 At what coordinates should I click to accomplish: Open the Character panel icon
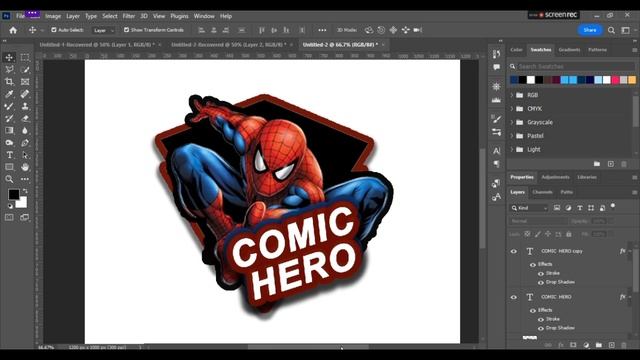click(496, 151)
